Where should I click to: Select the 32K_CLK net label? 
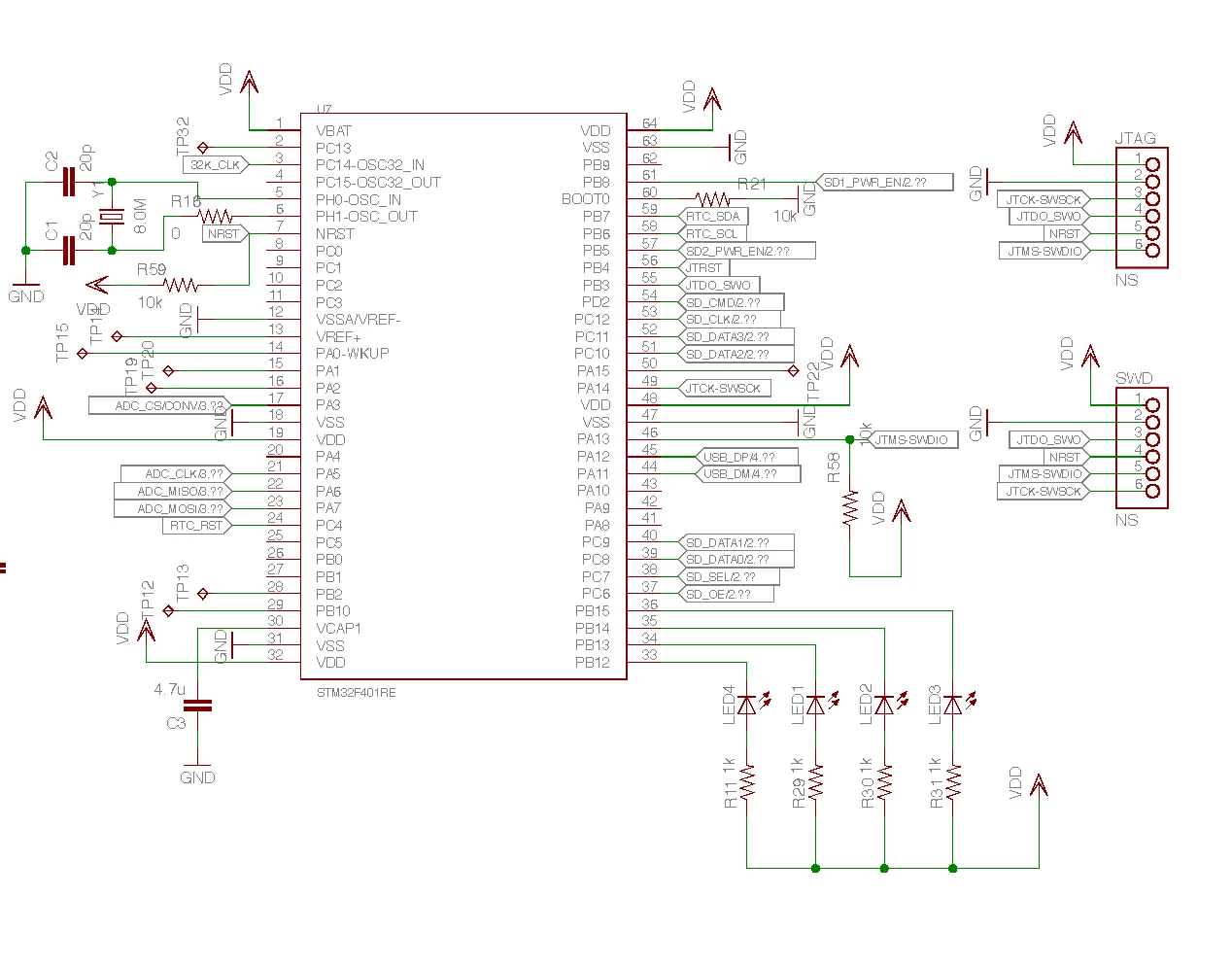(x=216, y=165)
